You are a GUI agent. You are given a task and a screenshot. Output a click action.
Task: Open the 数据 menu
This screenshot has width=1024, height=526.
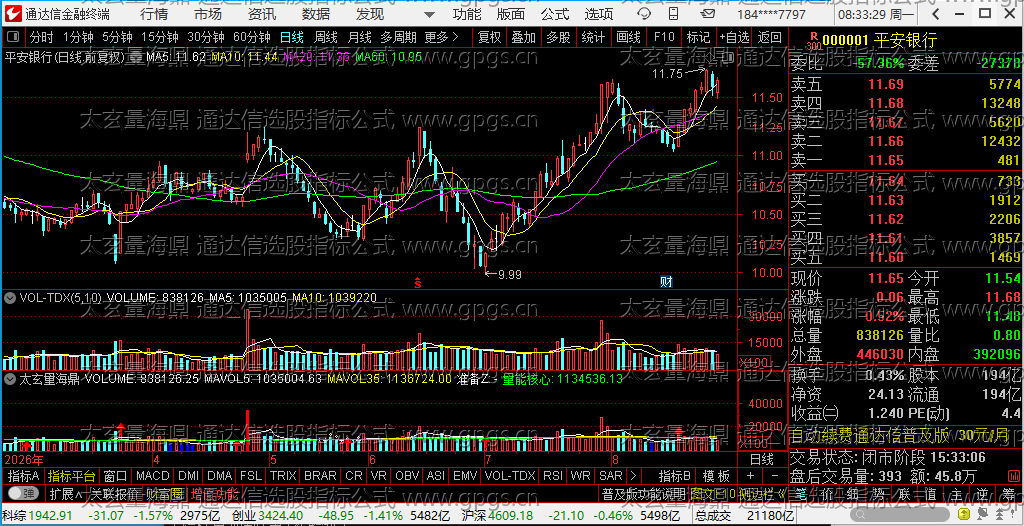316,14
